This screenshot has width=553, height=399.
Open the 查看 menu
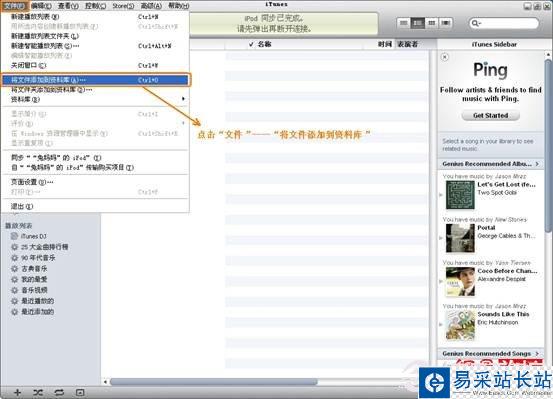click(68, 6)
